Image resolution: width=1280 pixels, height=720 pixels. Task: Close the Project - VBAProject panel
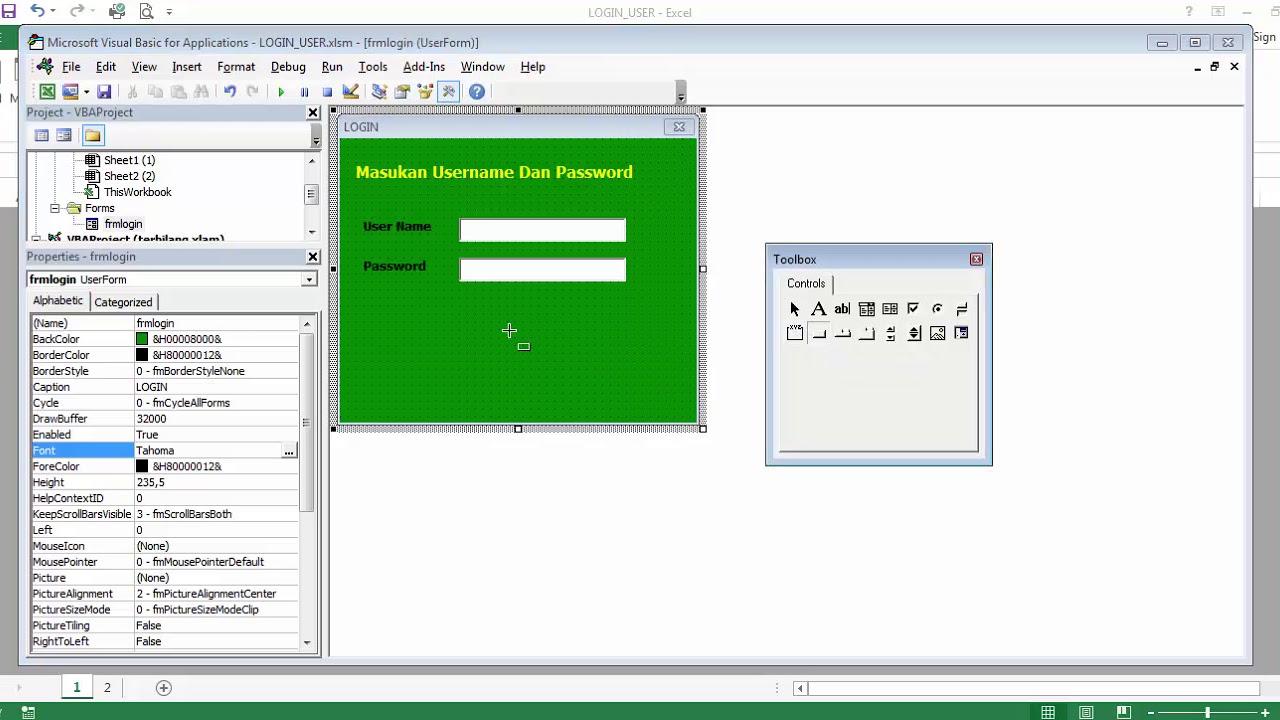312,113
